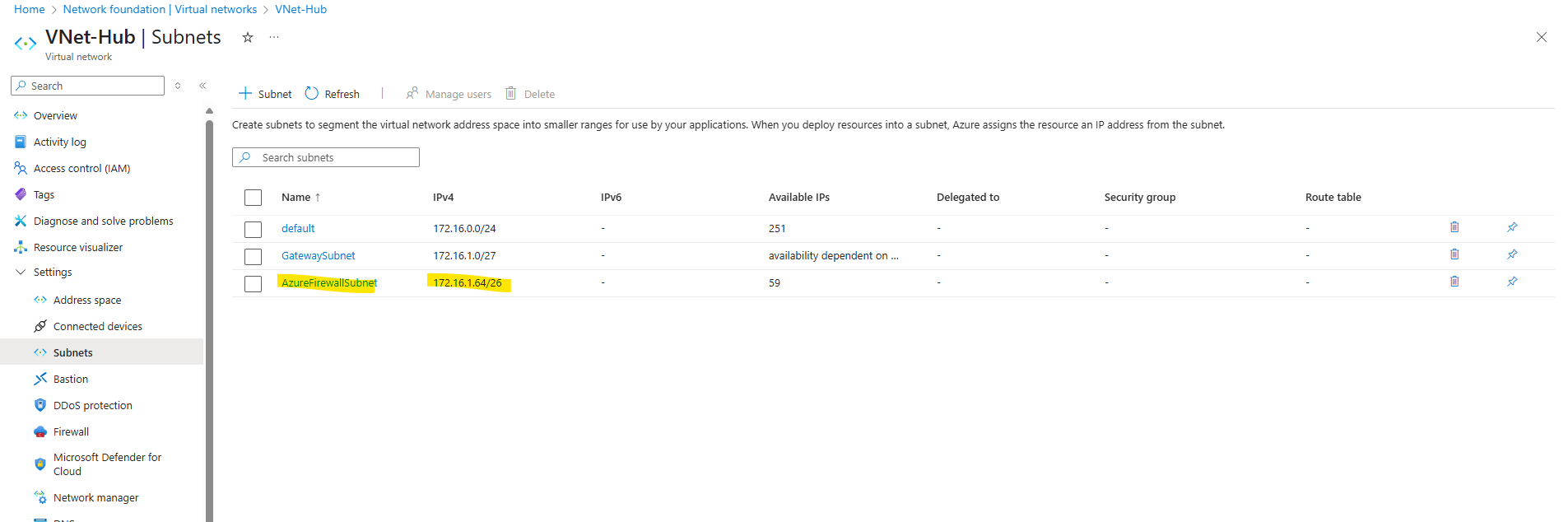Close the VNet-Hub blade
The image size is (1568, 522).
1542,37
